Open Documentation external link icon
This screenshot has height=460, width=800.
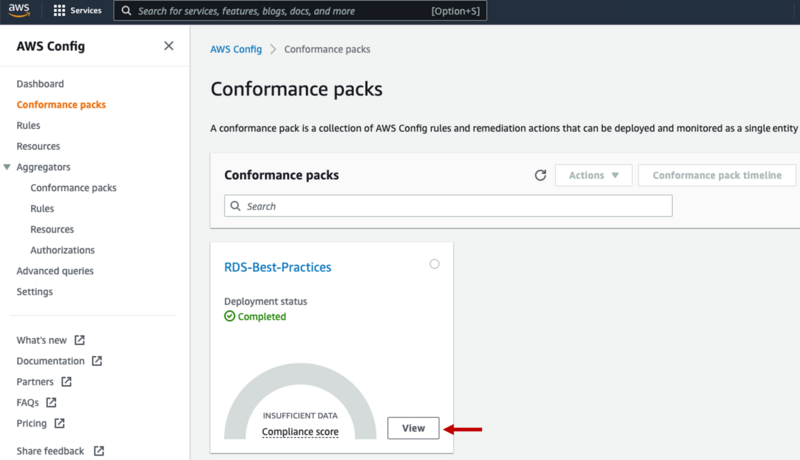point(97,361)
